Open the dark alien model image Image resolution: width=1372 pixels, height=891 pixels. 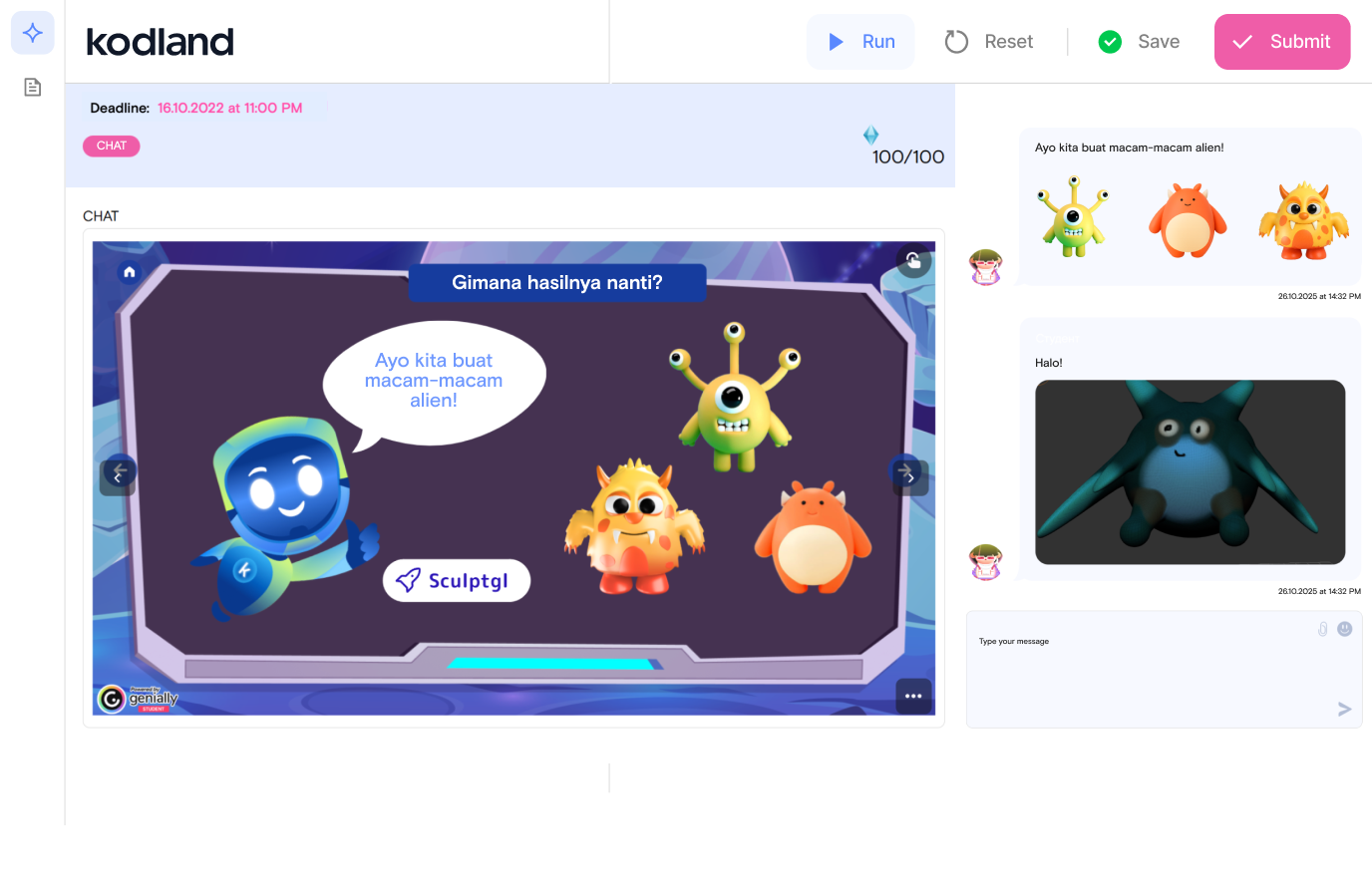pyautogui.click(x=1190, y=471)
